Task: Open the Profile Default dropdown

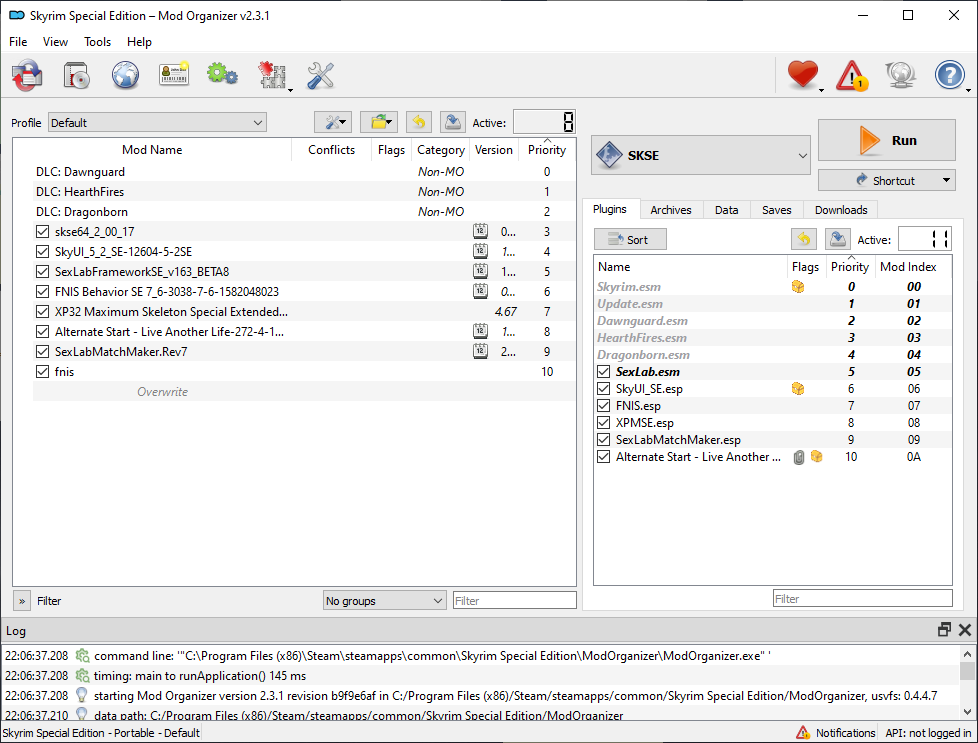Action: point(157,122)
